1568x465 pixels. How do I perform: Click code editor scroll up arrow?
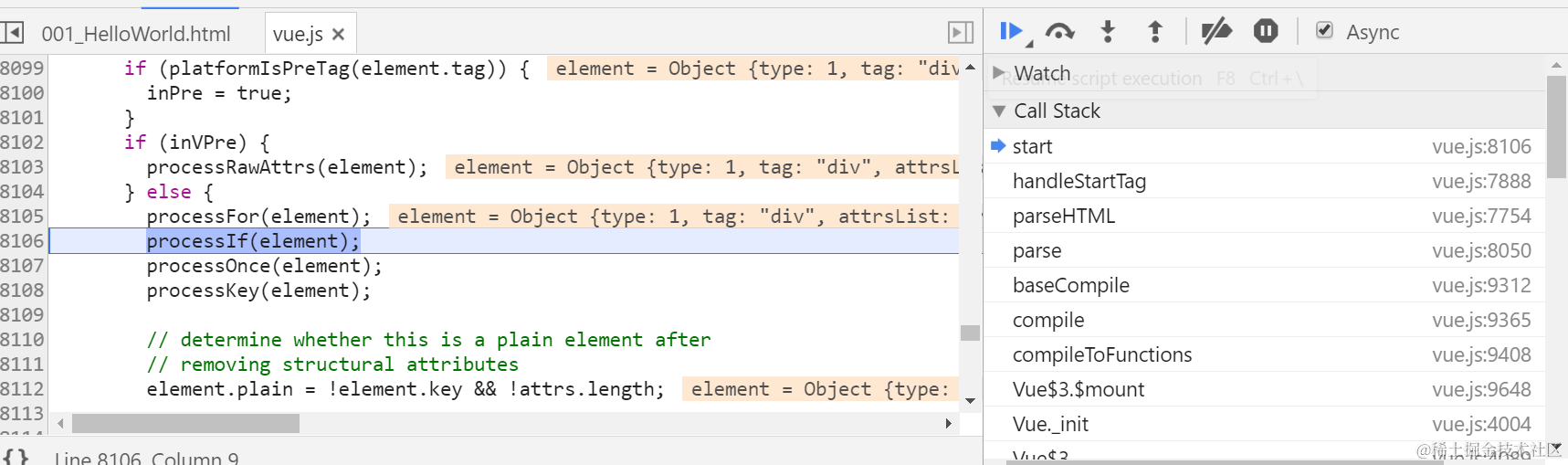[970, 68]
